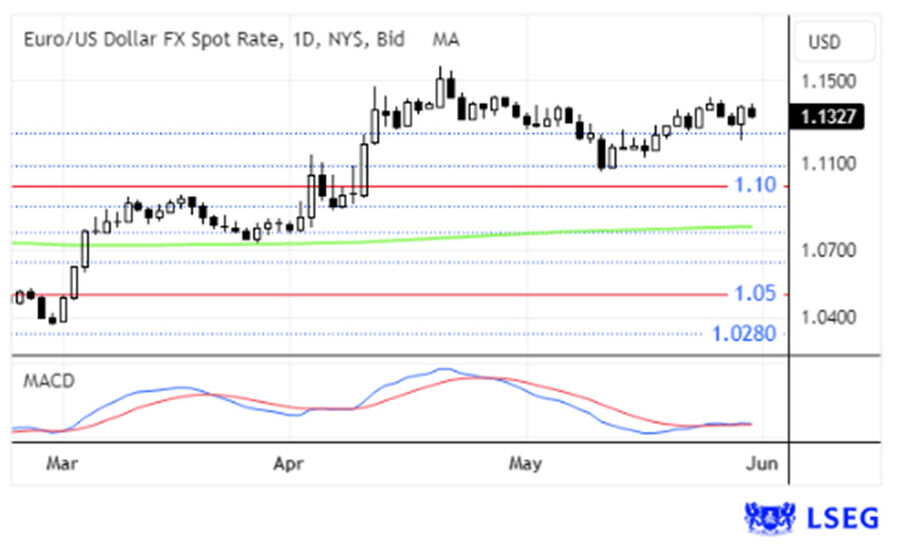Click the NYS exchange label
This screenshot has height=545, width=900.
[x=350, y=40]
